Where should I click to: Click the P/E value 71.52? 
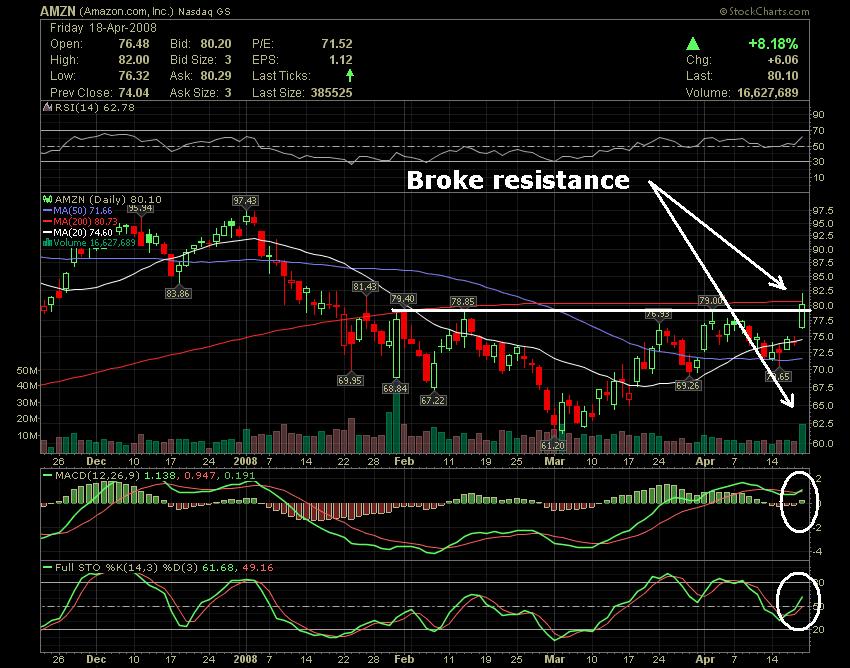337,44
